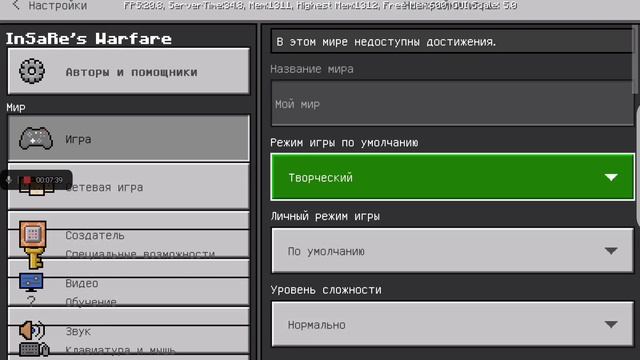This screenshot has height=360, width=640.
Task: Click the keyboard and mouse icon
Action: point(34,349)
